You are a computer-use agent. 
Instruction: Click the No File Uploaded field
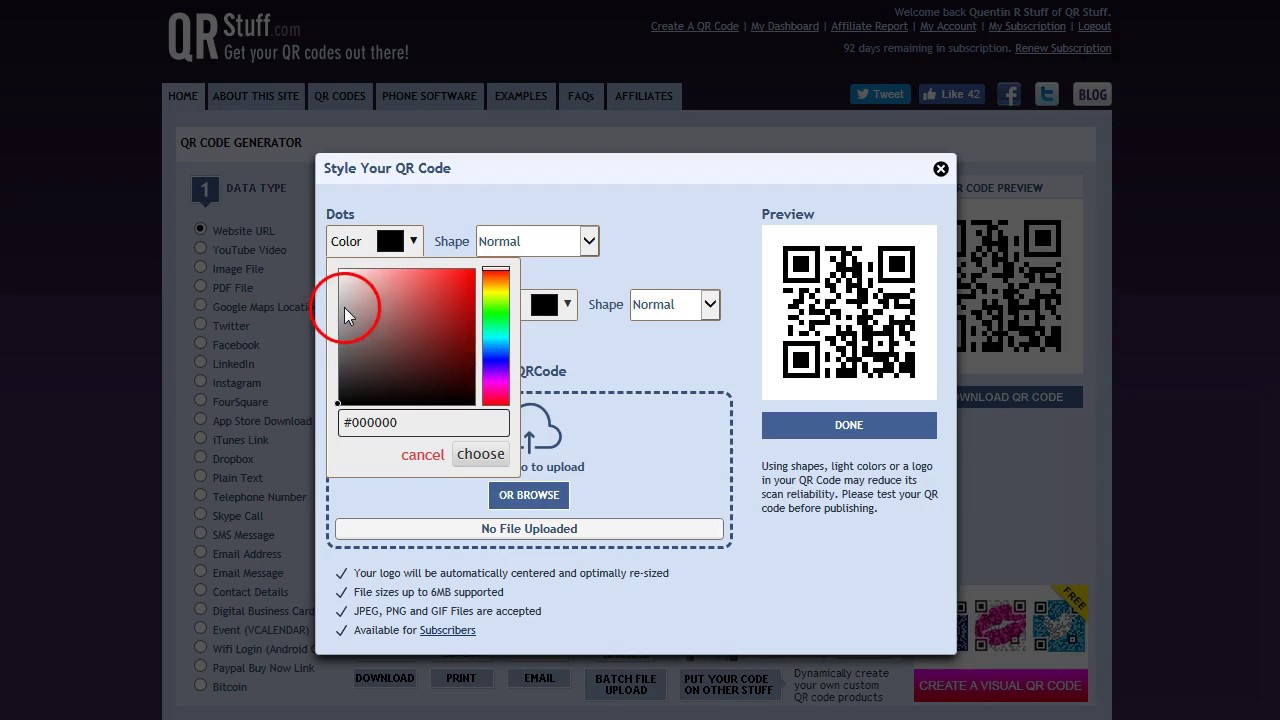tap(529, 529)
